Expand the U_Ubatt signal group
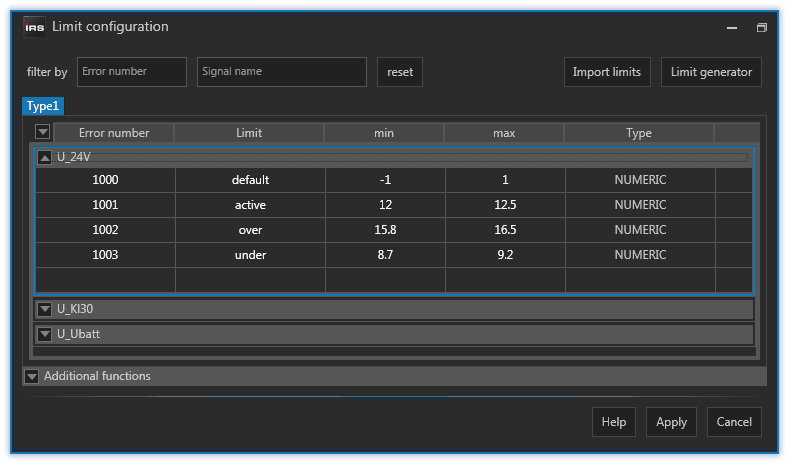The width and height of the screenshot is (789, 464). pyautogui.click(x=45, y=334)
